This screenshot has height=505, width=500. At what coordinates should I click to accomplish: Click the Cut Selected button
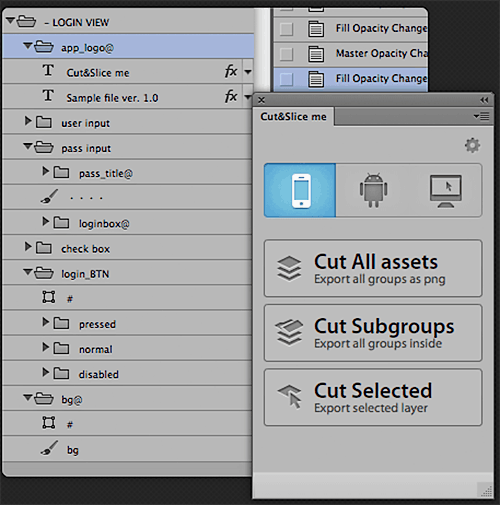pos(373,397)
